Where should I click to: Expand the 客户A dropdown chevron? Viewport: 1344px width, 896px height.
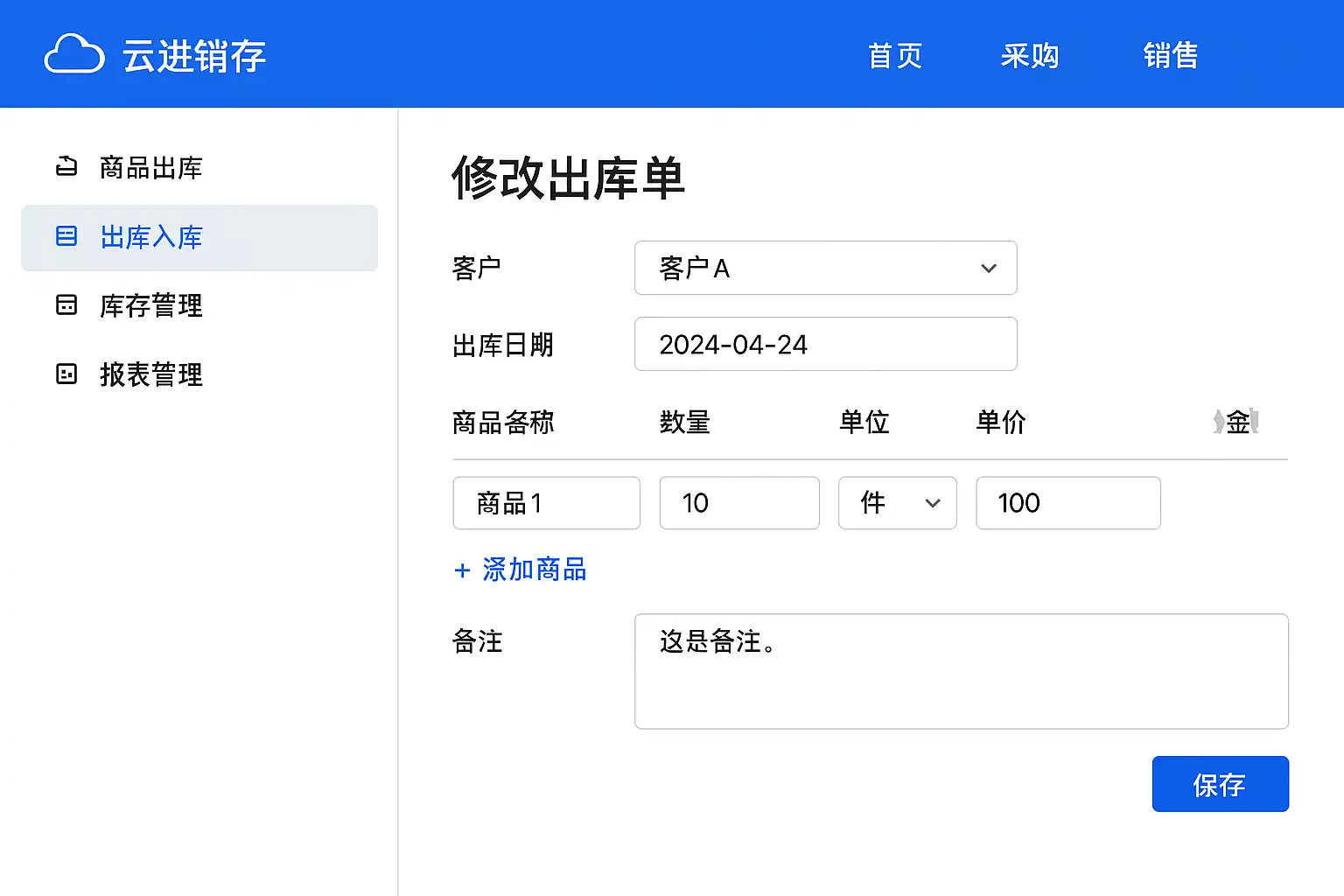989,268
